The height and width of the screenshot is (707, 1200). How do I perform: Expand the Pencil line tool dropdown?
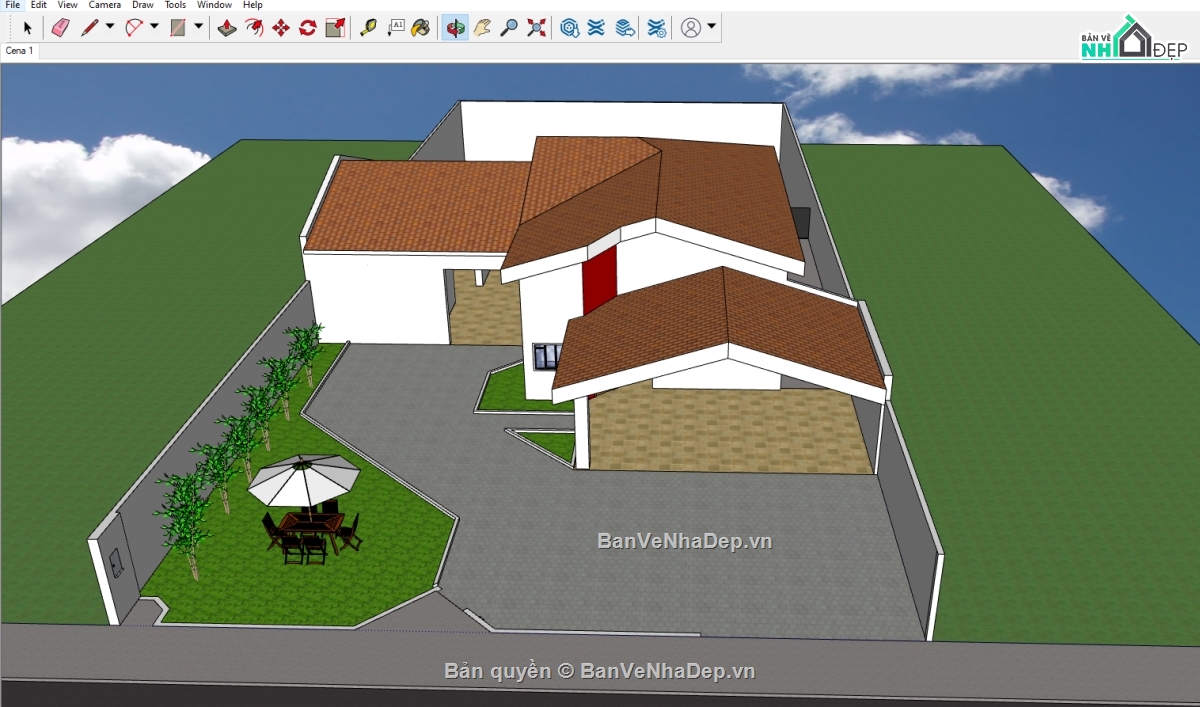[110, 27]
